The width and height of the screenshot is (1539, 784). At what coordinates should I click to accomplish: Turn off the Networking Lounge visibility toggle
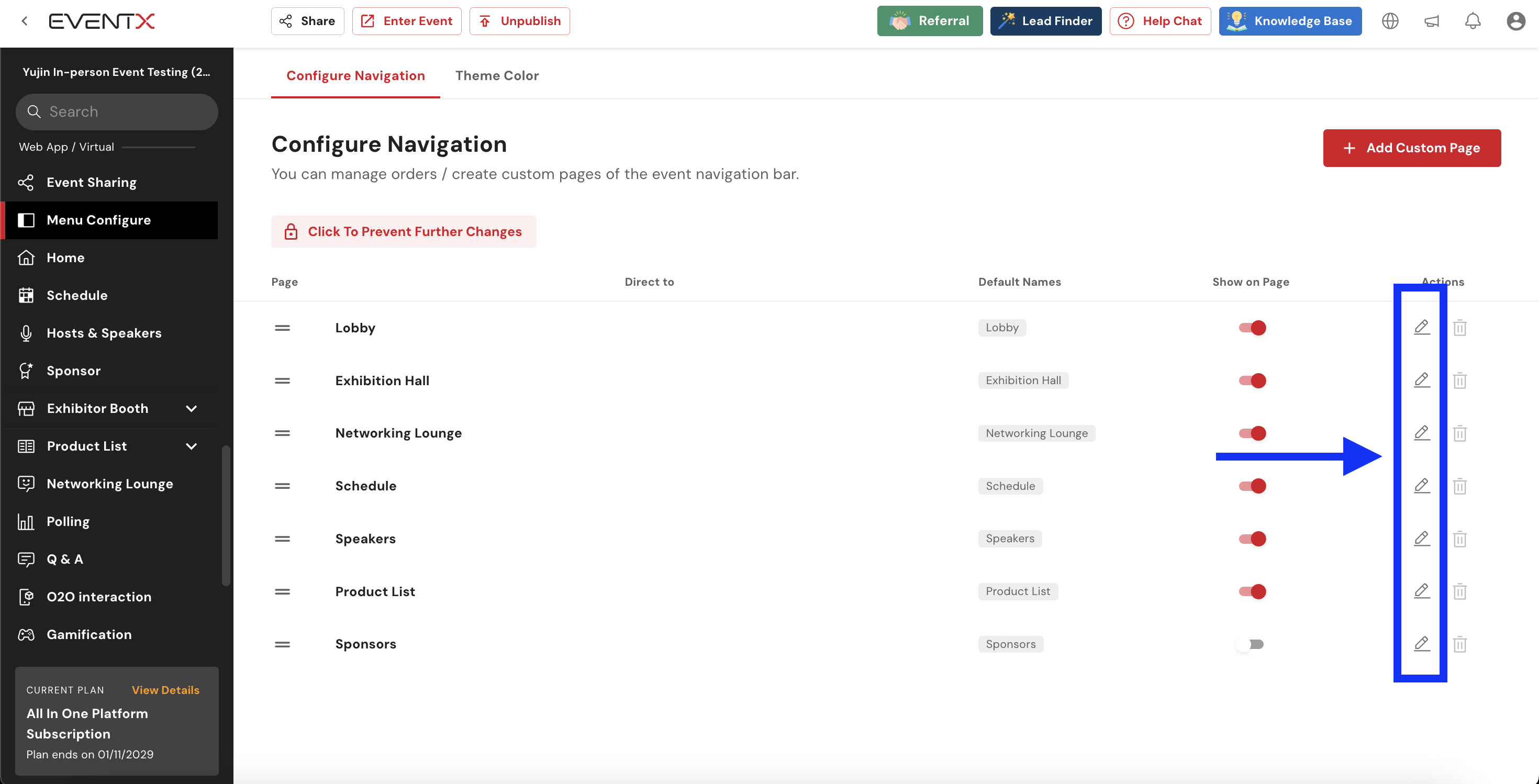coord(1252,433)
